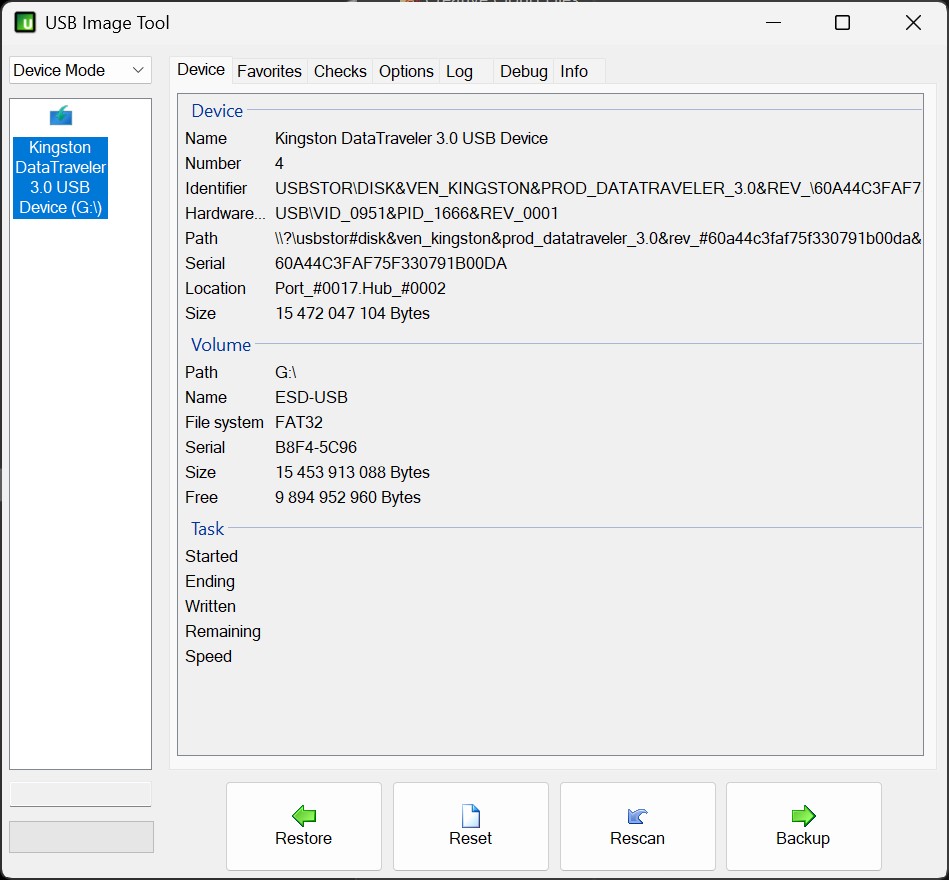Close the USB Image Tool window
Screen dimensions: 949x880
pos(913,22)
